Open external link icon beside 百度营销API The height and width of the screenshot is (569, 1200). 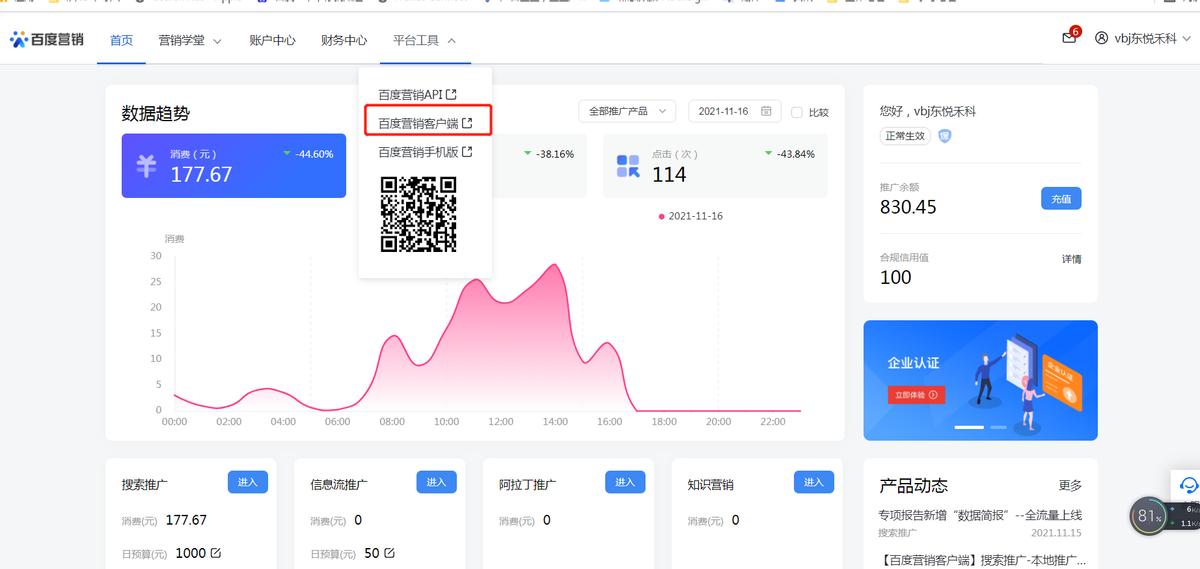pos(451,94)
